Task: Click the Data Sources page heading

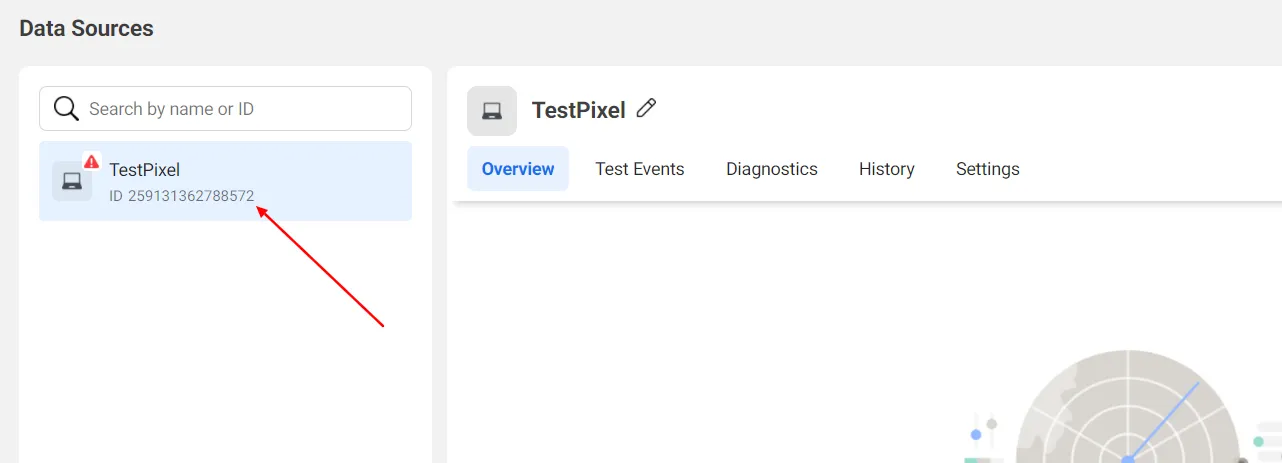Action: [87, 28]
